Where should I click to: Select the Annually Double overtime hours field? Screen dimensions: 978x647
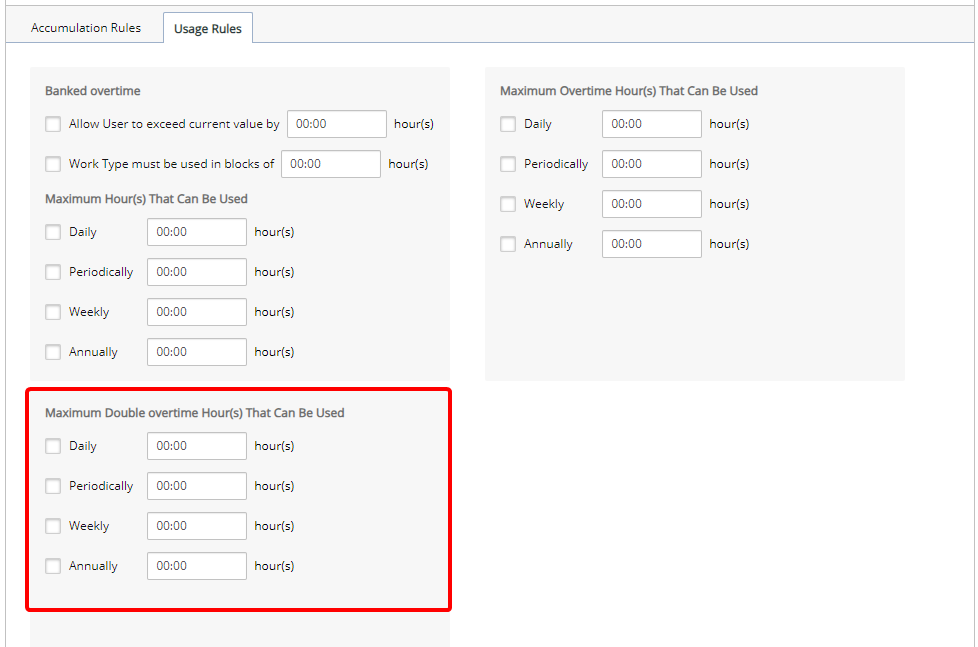197,566
